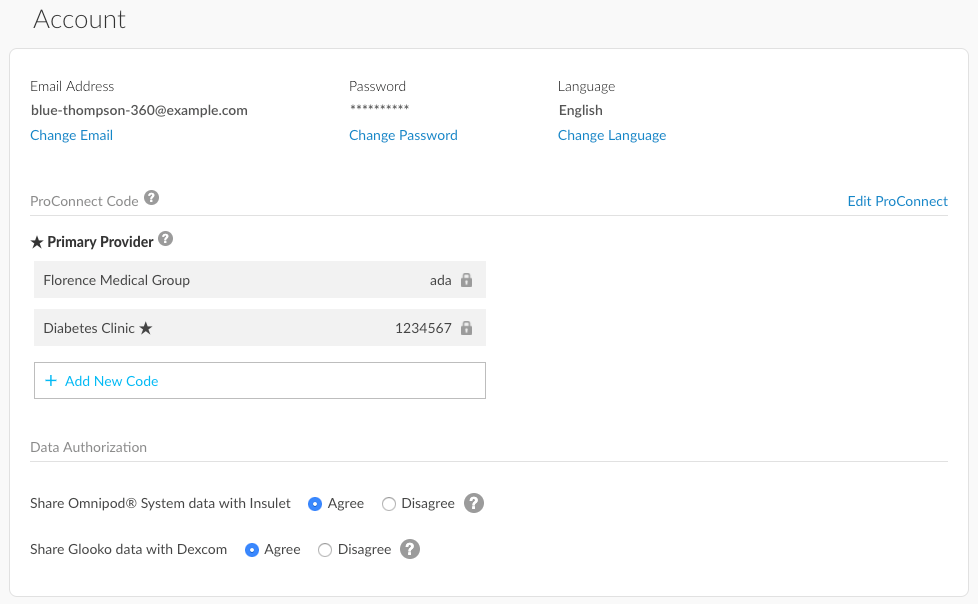
Task: Open help for Glooko data sharing with Dexcom
Action: click(x=410, y=549)
